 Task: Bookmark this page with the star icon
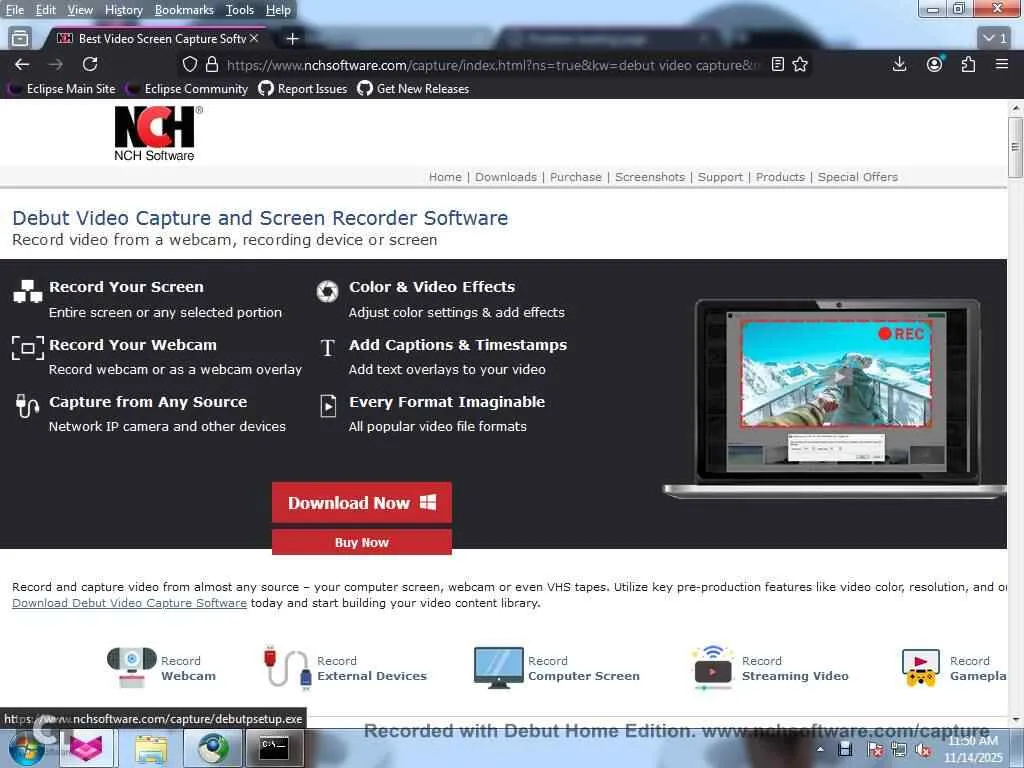[800, 64]
